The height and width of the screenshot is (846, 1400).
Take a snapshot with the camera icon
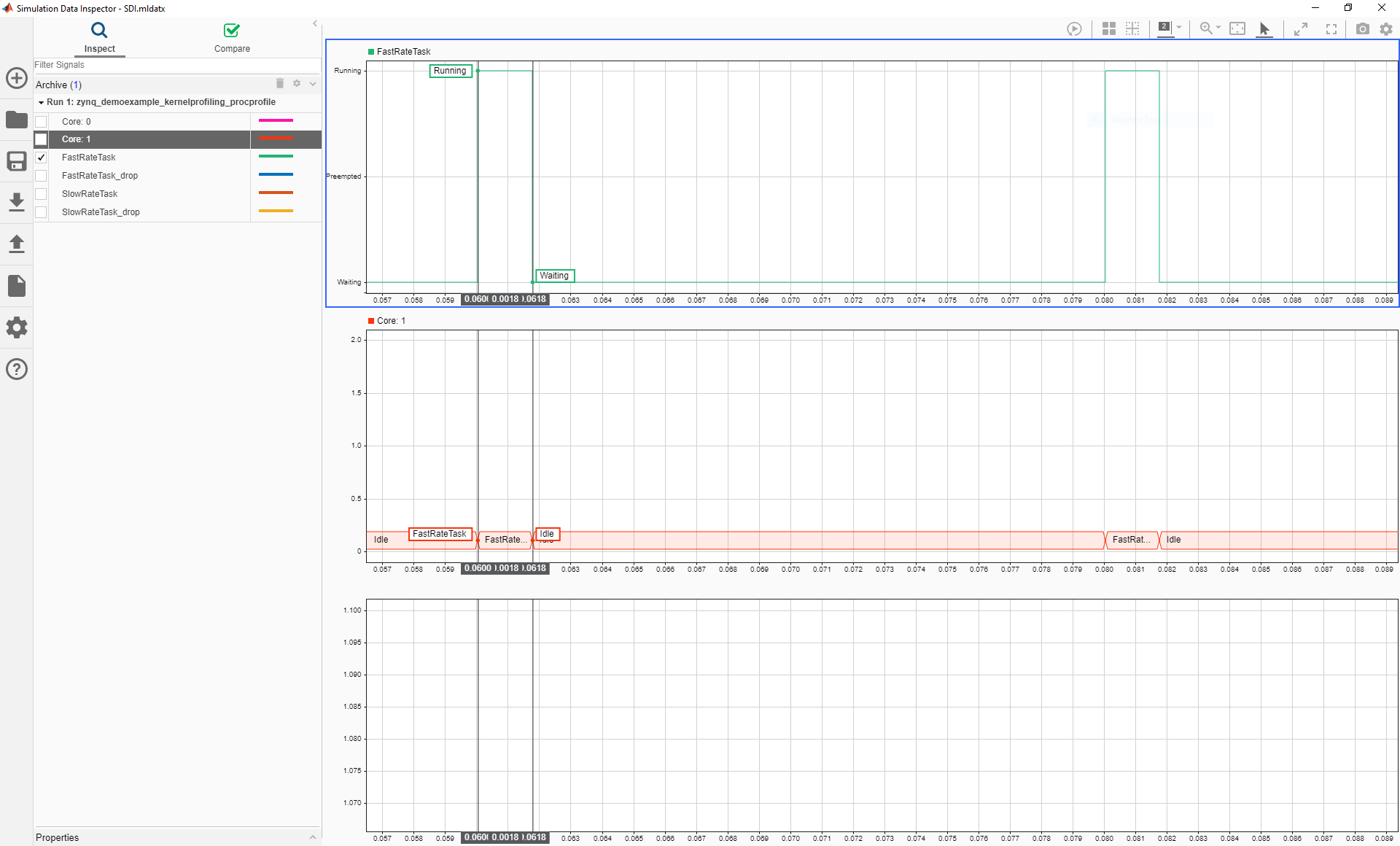[x=1362, y=29]
